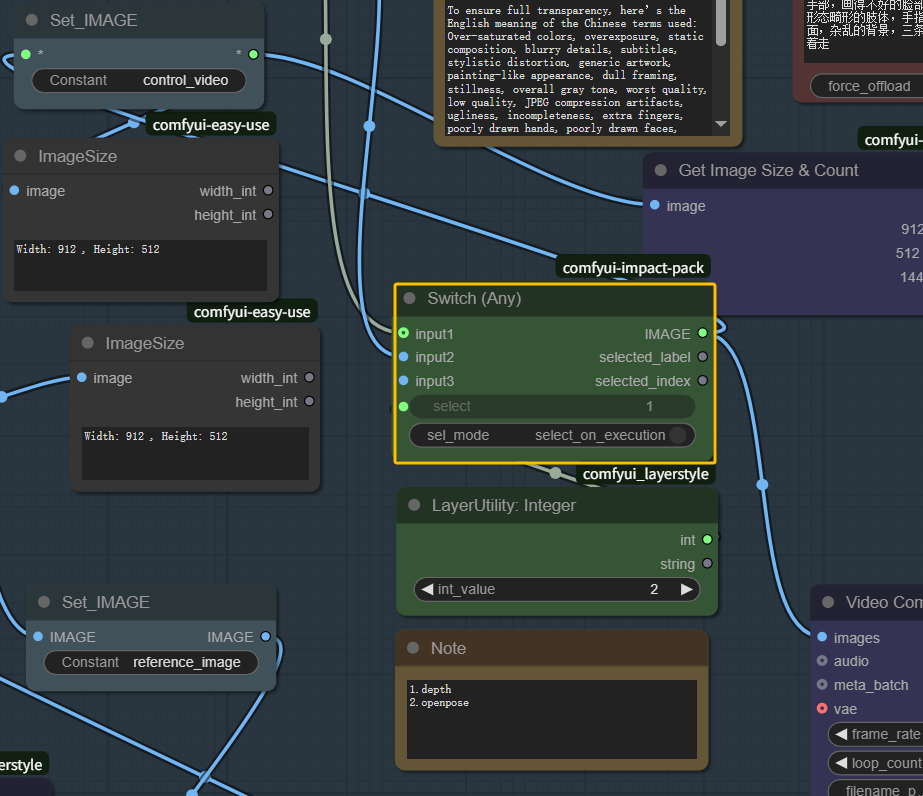Click the star input socket of control_video Set_IMAGE
The height and width of the screenshot is (796, 923).
coord(26,54)
